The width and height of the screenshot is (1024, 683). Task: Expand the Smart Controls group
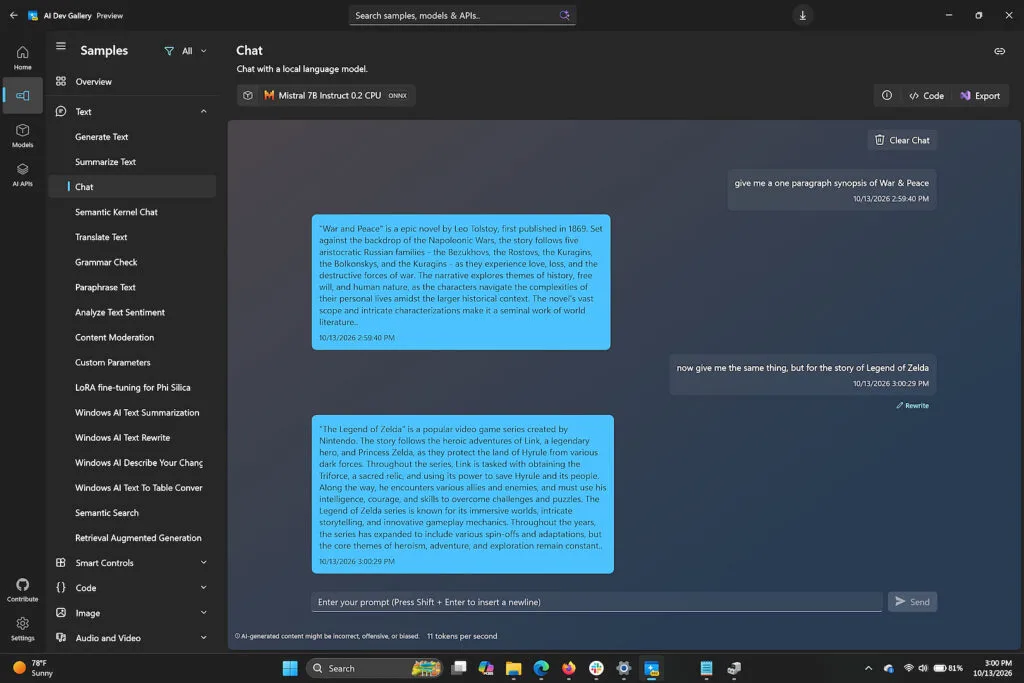pos(132,563)
